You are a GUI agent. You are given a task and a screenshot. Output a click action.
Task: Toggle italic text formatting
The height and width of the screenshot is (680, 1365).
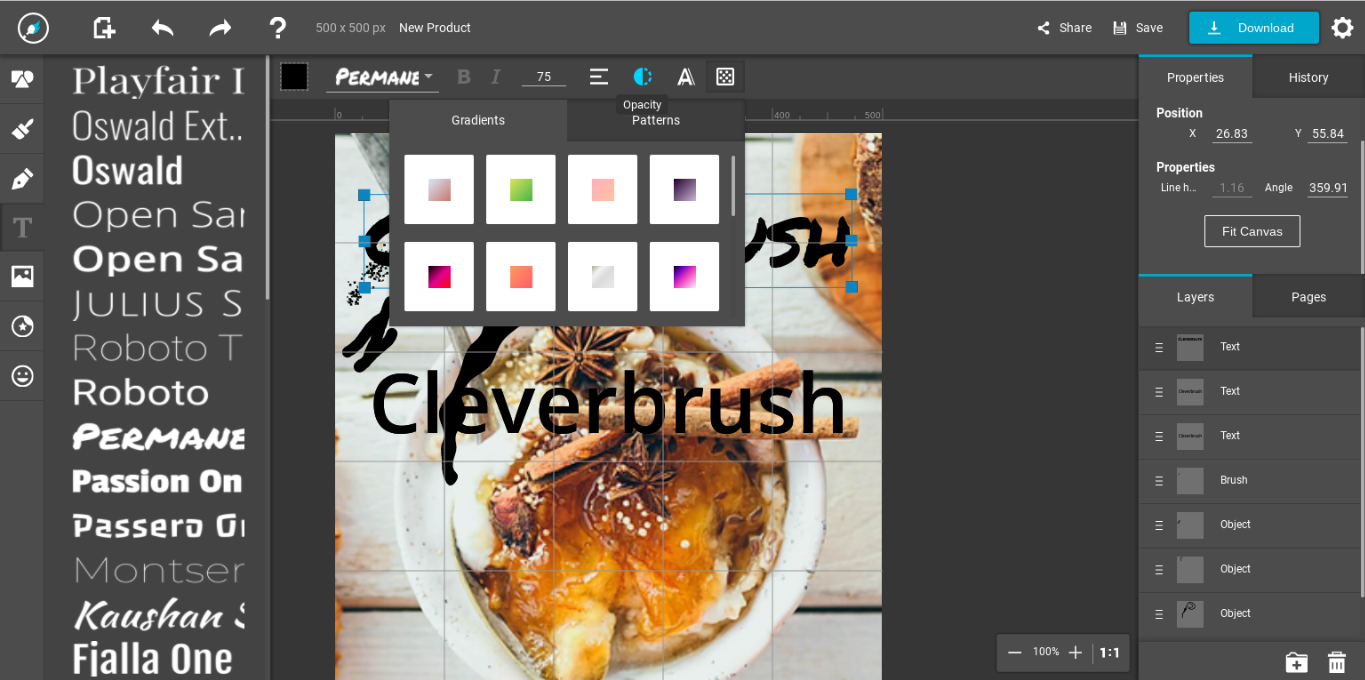495,77
